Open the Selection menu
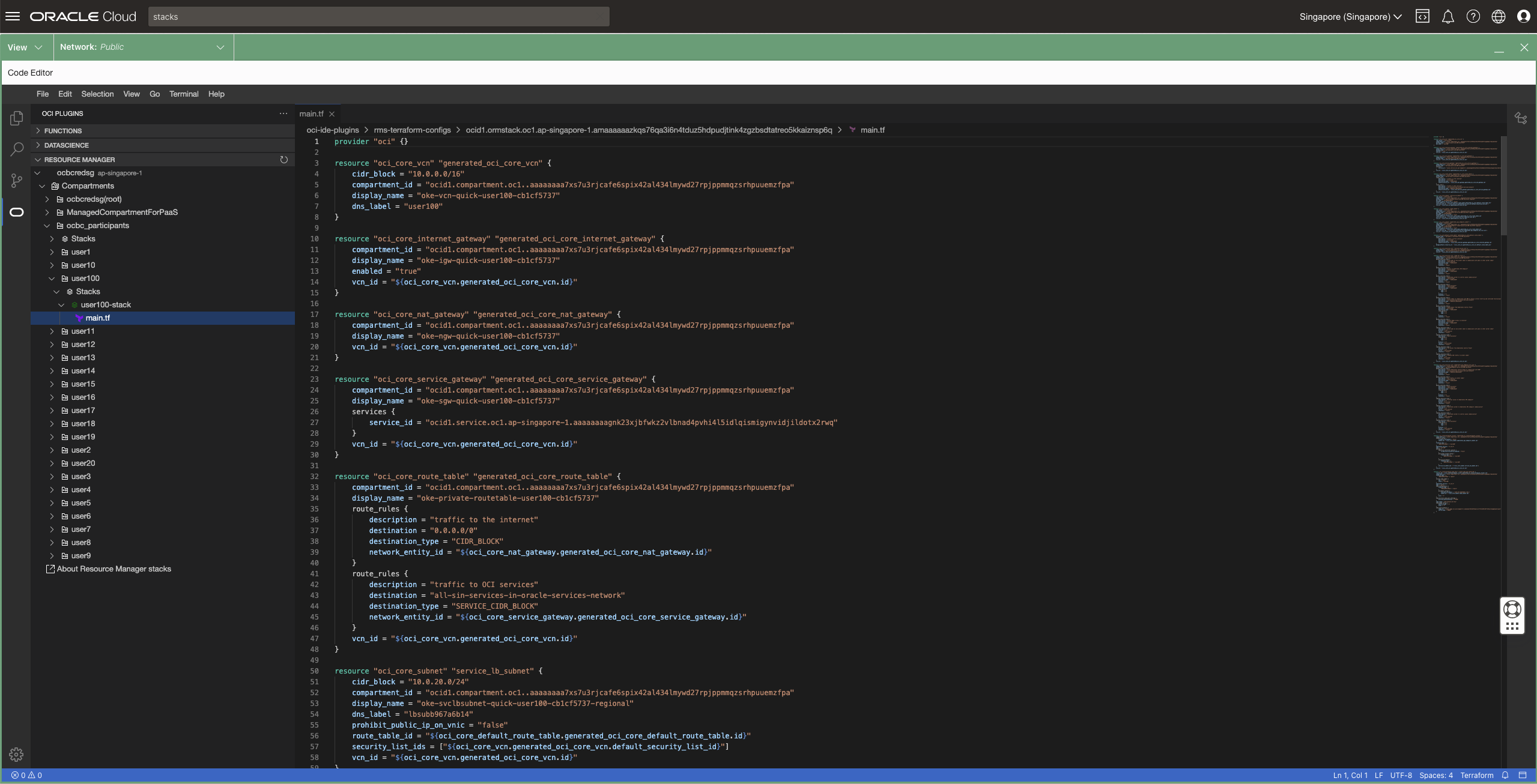The width and height of the screenshot is (1537, 784). [97, 94]
